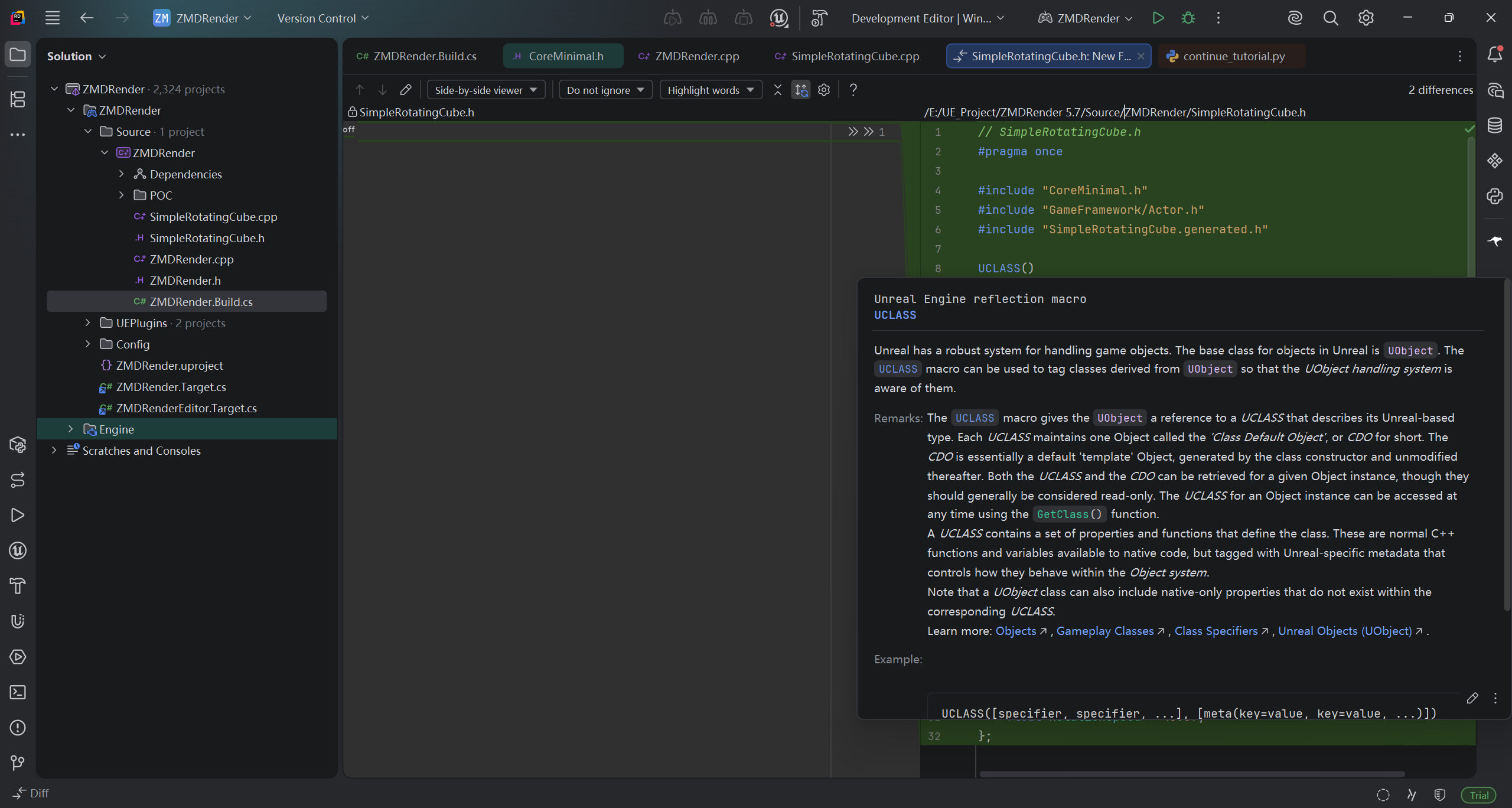Toggle the Trial status badge
The height and width of the screenshot is (808, 1512).
pos(1478,795)
